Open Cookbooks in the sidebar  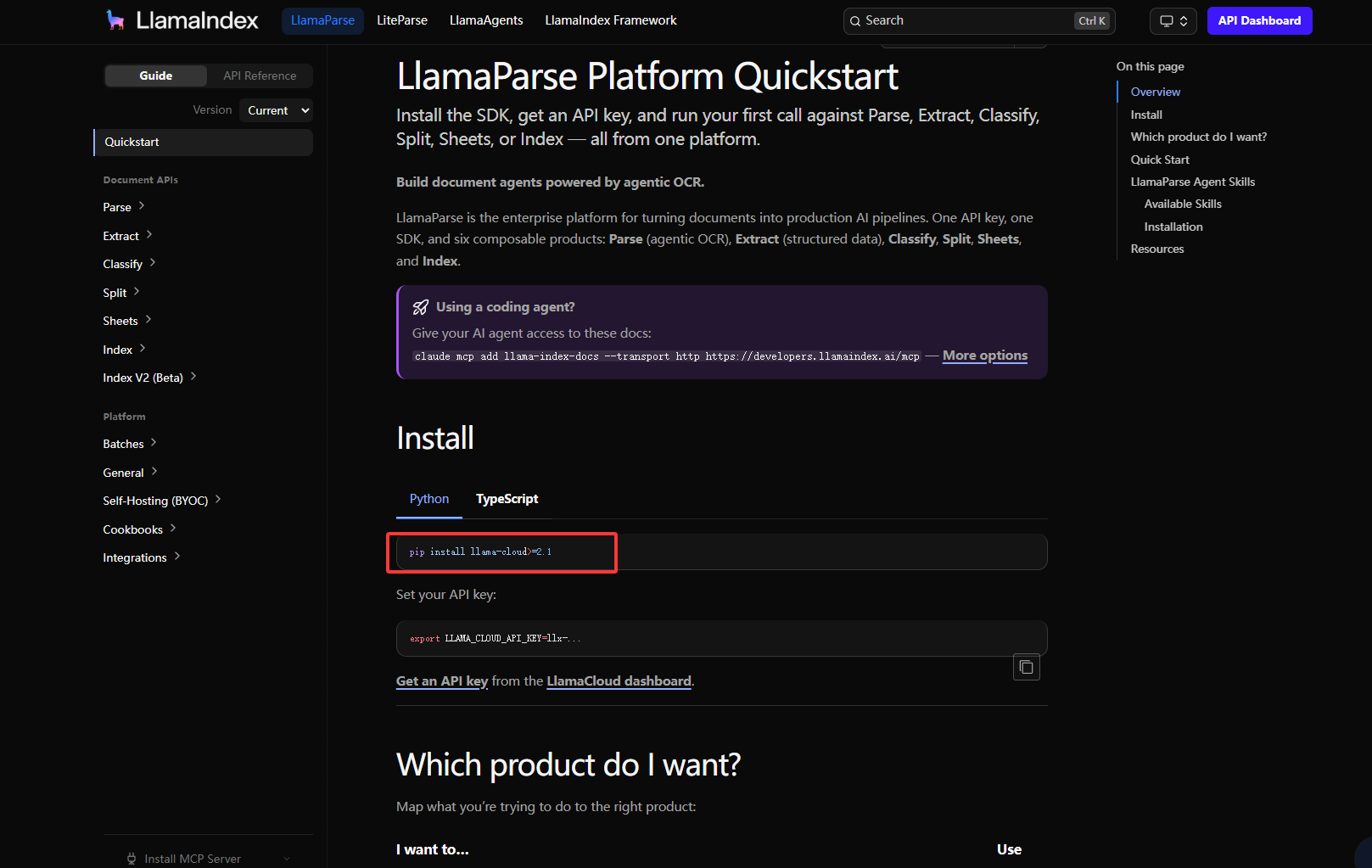coord(132,529)
